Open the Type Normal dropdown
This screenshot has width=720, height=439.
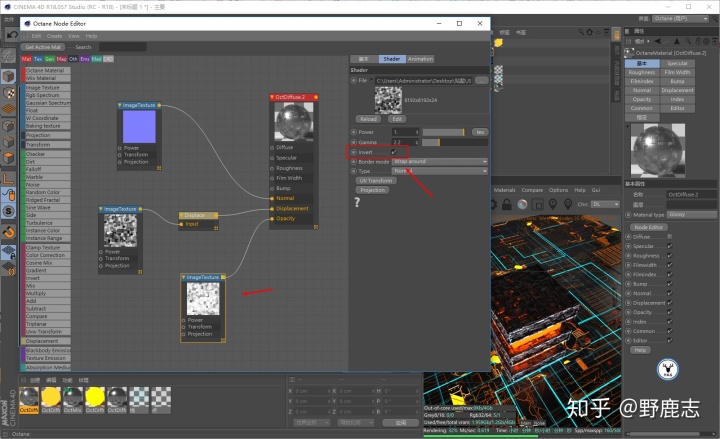pos(439,171)
